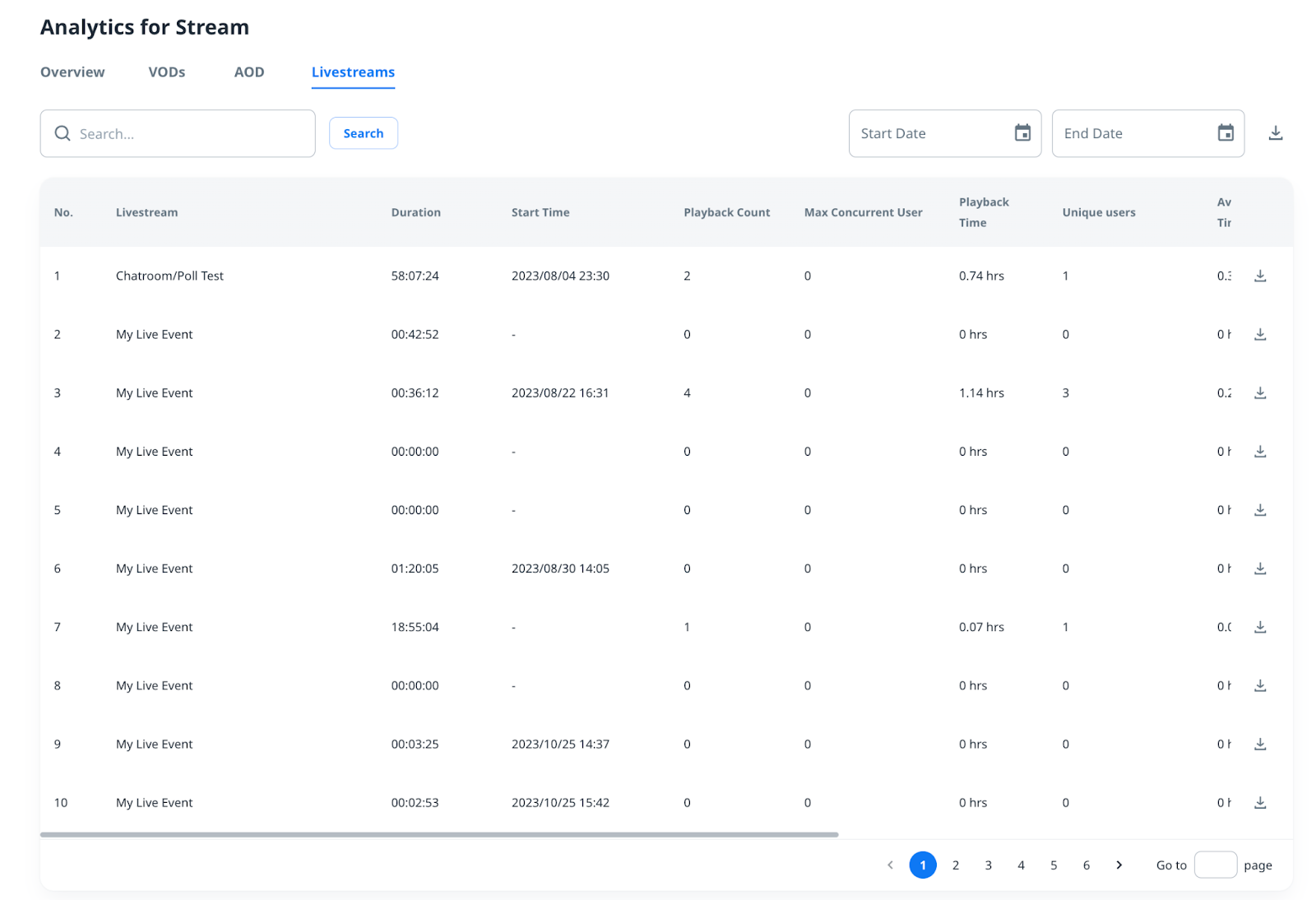Click the Search text input box
This screenshot has width=1316, height=900.
tap(193, 133)
